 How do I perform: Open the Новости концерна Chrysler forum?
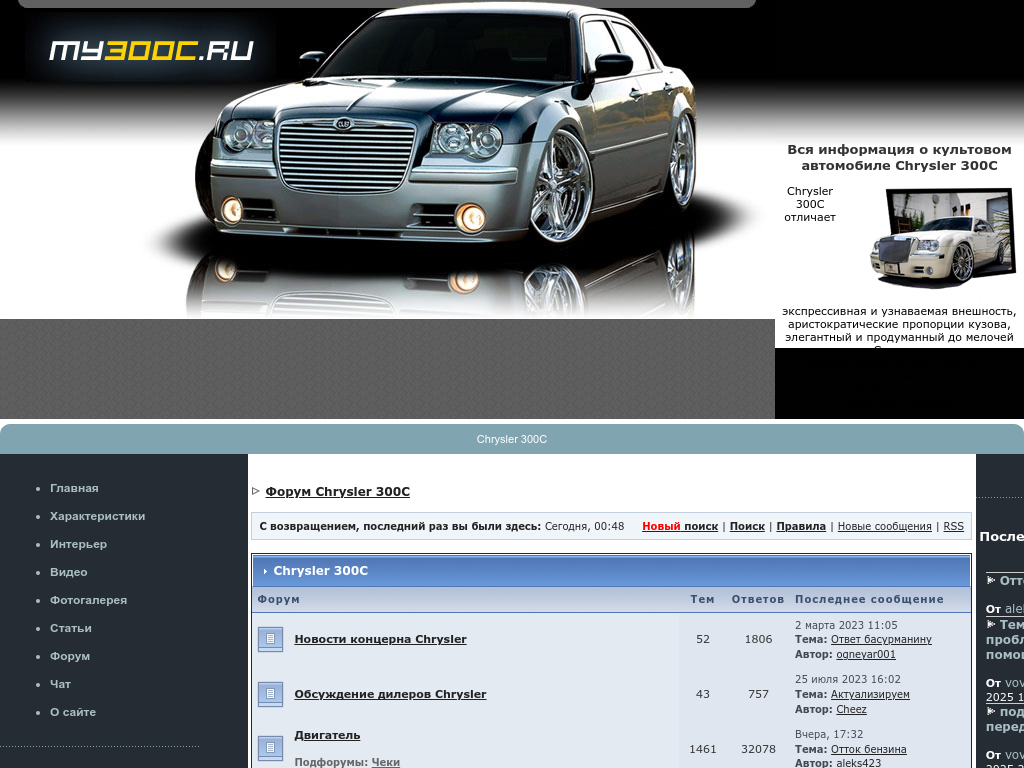point(380,639)
